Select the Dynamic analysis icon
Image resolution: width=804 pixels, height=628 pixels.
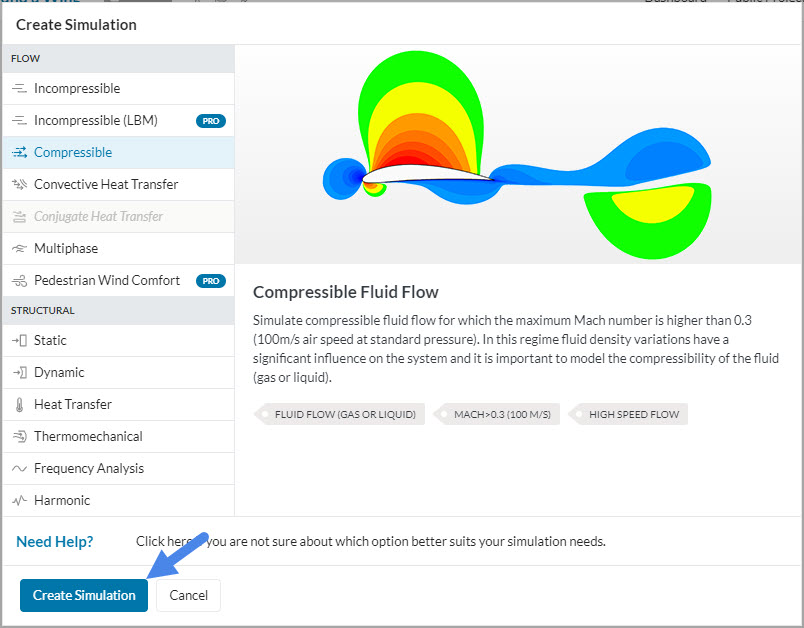(x=18, y=372)
